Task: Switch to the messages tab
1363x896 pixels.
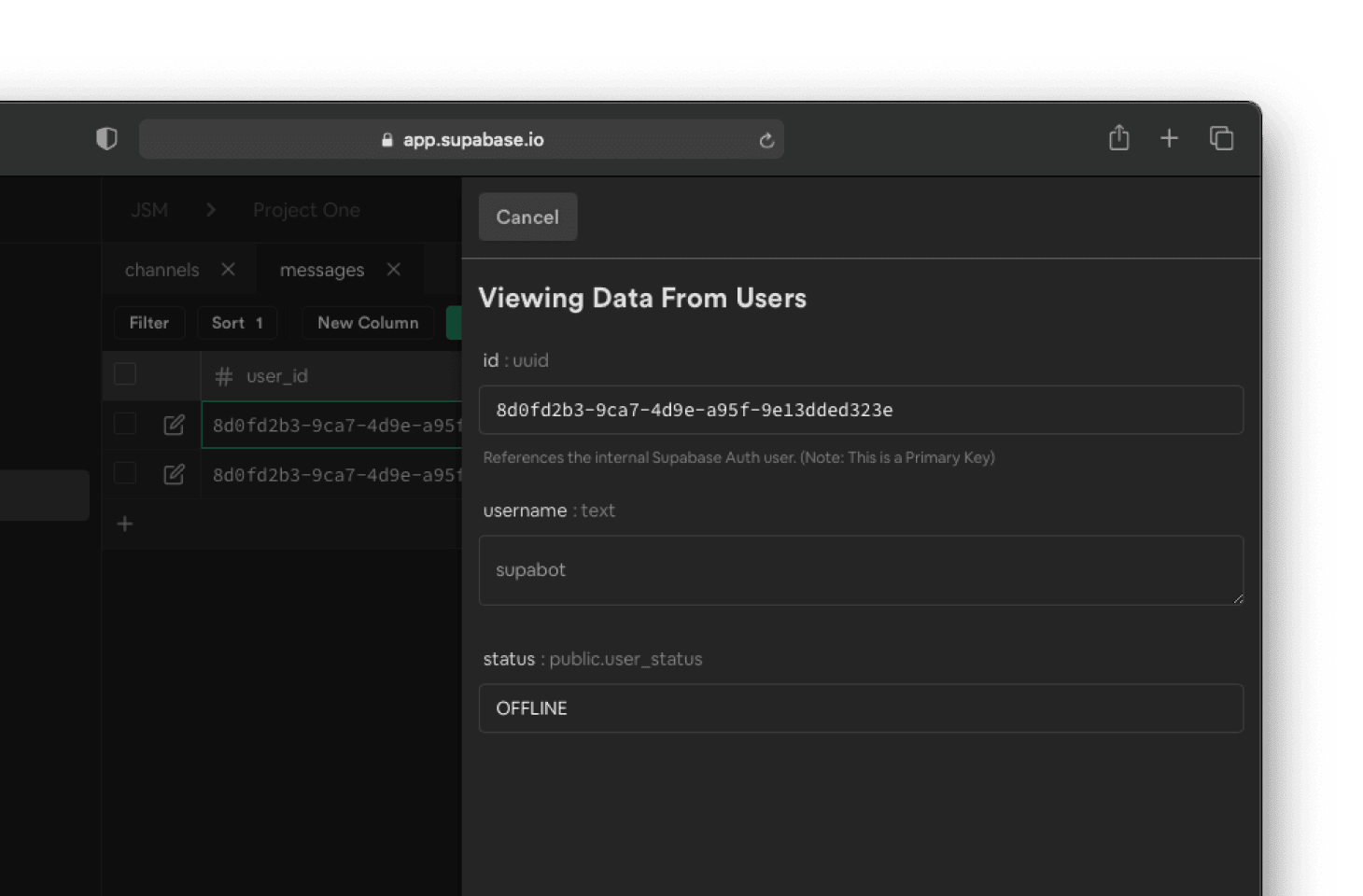Action: point(322,270)
